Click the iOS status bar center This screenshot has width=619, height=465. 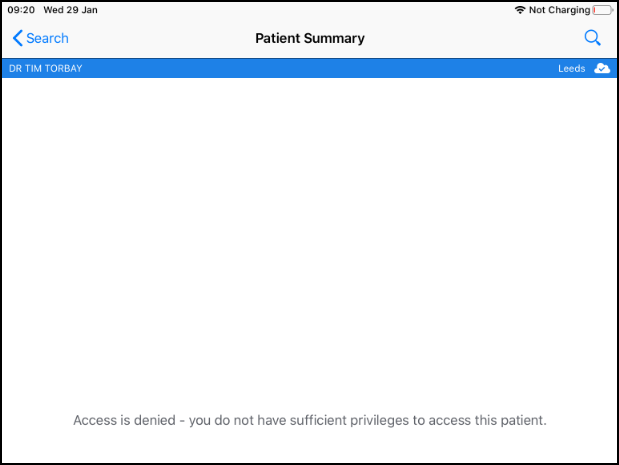[310, 9]
